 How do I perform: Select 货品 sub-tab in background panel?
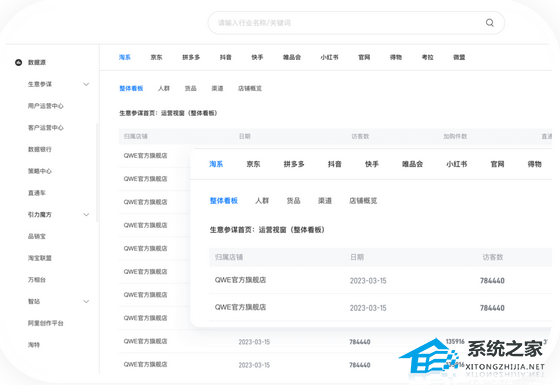[x=191, y=88]
